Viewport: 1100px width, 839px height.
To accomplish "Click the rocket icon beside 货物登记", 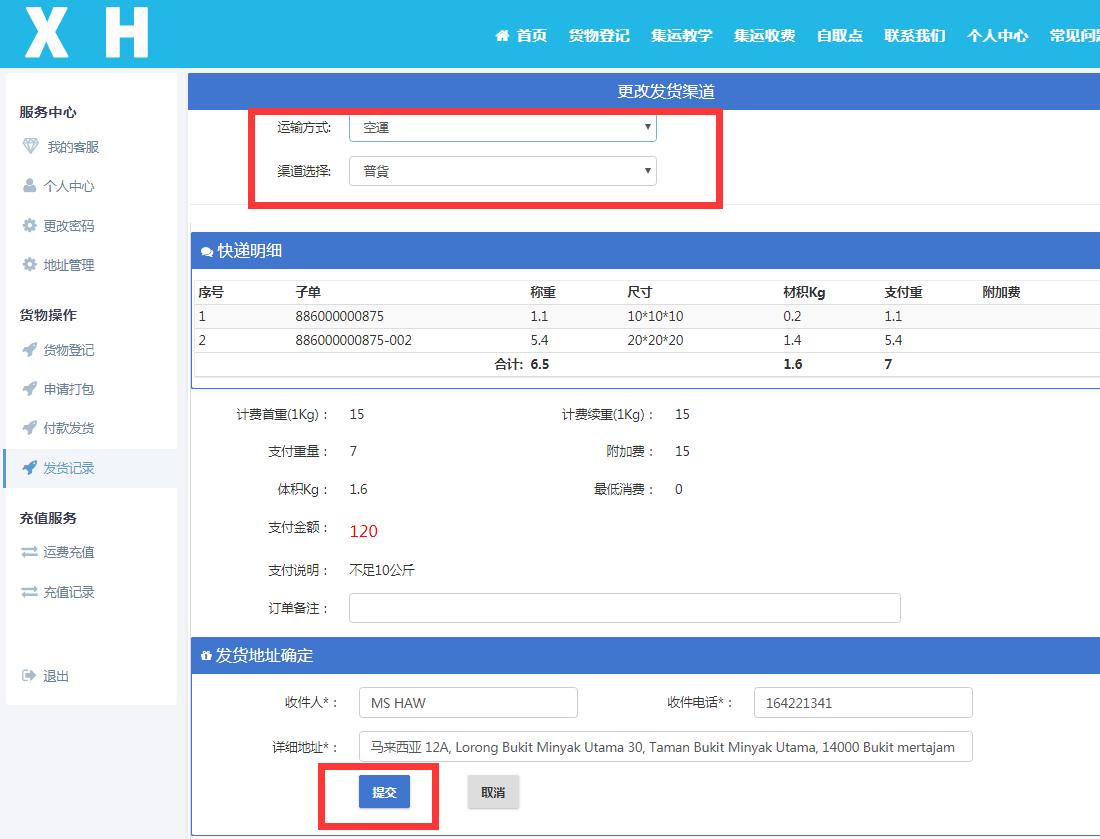I will tap(30, 350).
